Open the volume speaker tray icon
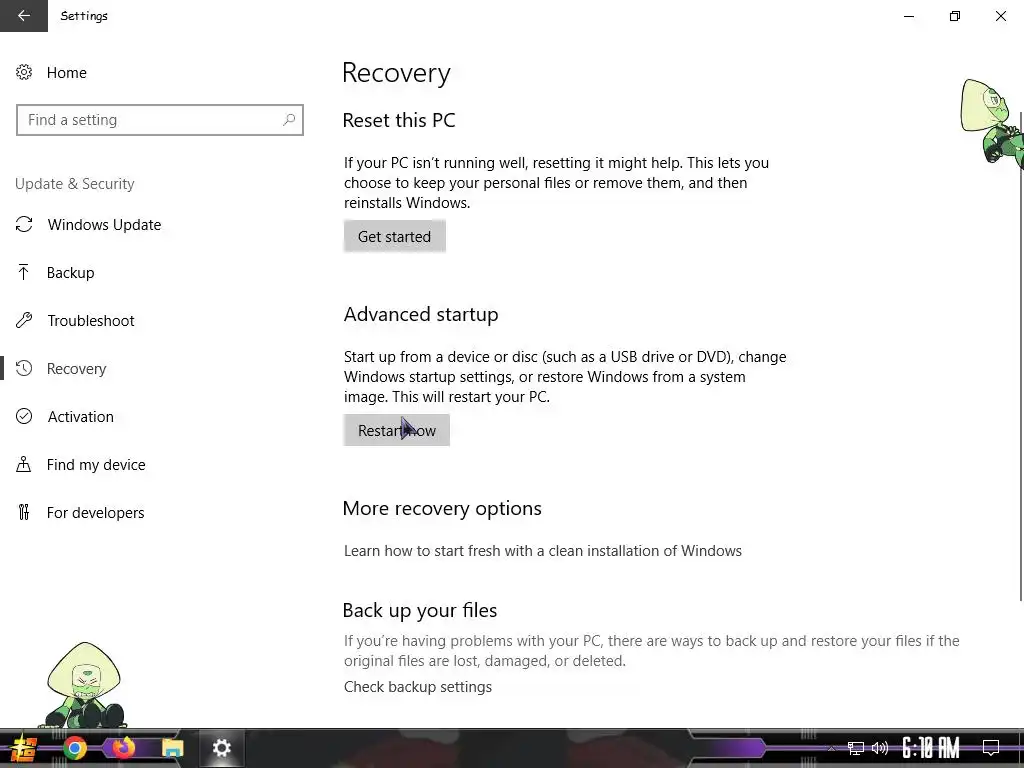Screen dimensions: 1024x768 click(880, 748)
